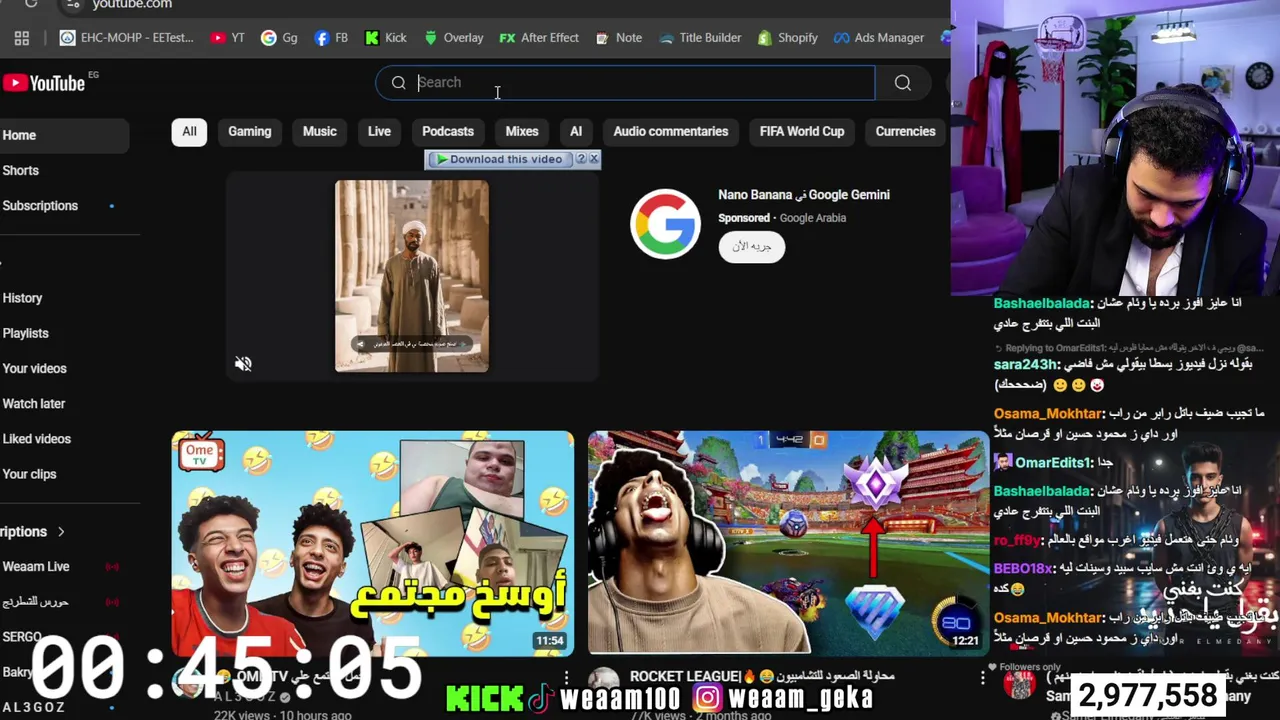Open the Shopify bookmark
Screen dimensions: 1280x720
click(x=787, y=38)
